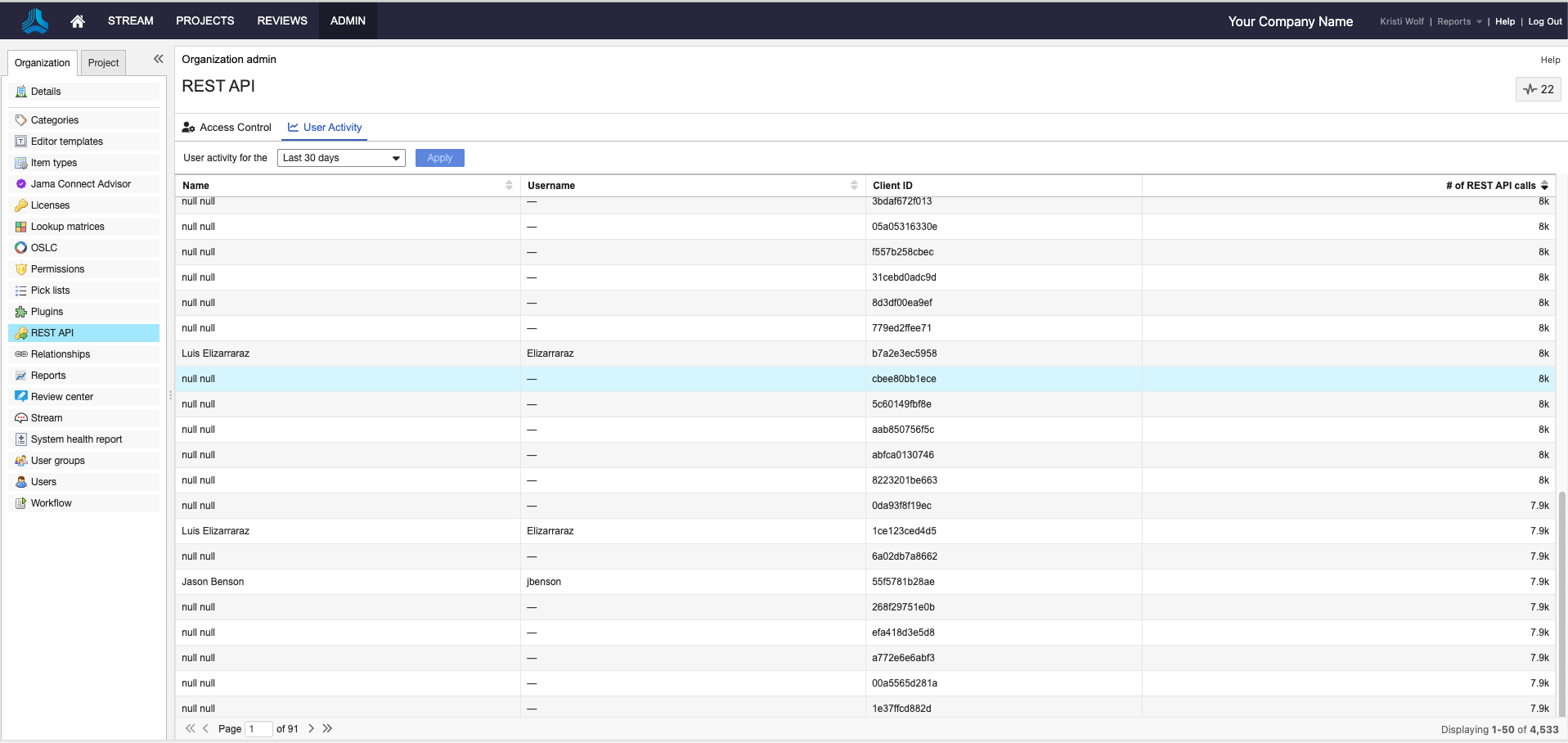The width and height of the screenshot is (1568, 743).
Task: Click the page number input field
Action: click(258, 729)
